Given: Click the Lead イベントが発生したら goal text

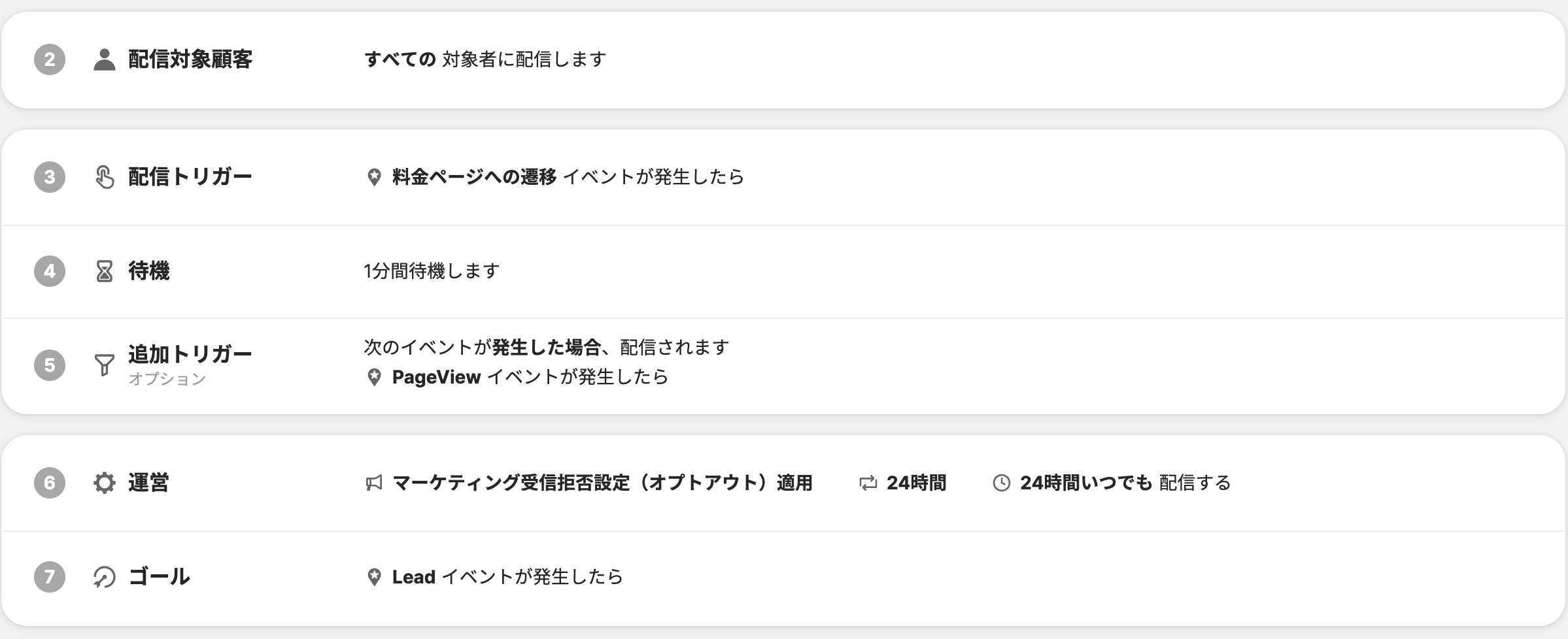Looking at the screenshot, I should [507, 577].
